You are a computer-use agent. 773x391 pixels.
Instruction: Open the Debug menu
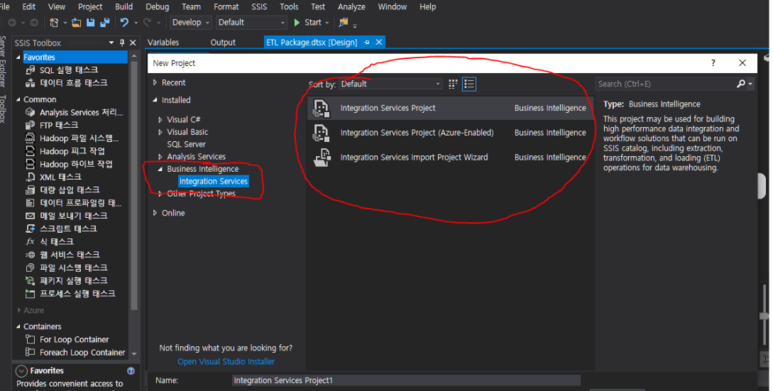[157, 7]
